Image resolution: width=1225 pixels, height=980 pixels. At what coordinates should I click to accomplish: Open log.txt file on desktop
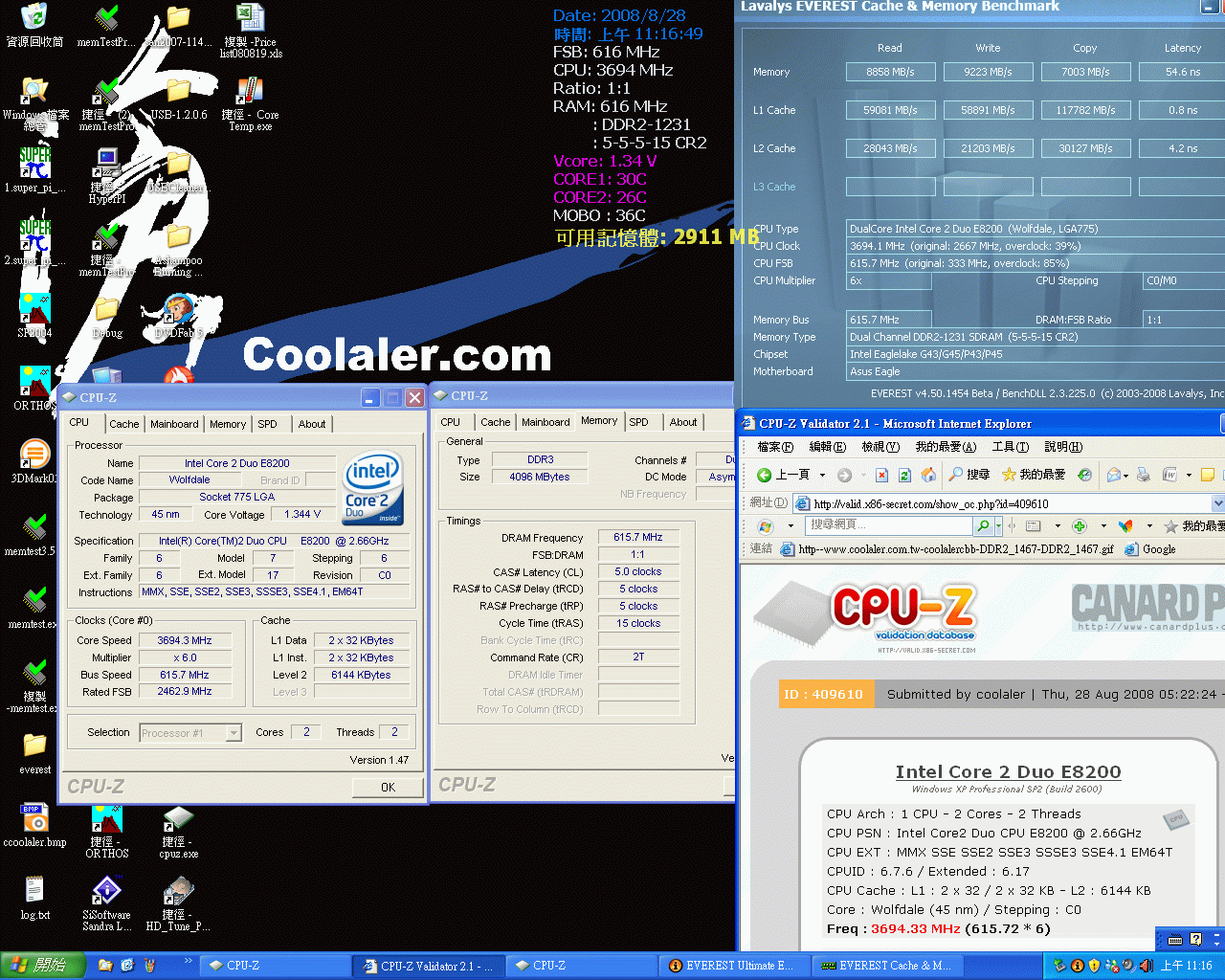(35, 898)
